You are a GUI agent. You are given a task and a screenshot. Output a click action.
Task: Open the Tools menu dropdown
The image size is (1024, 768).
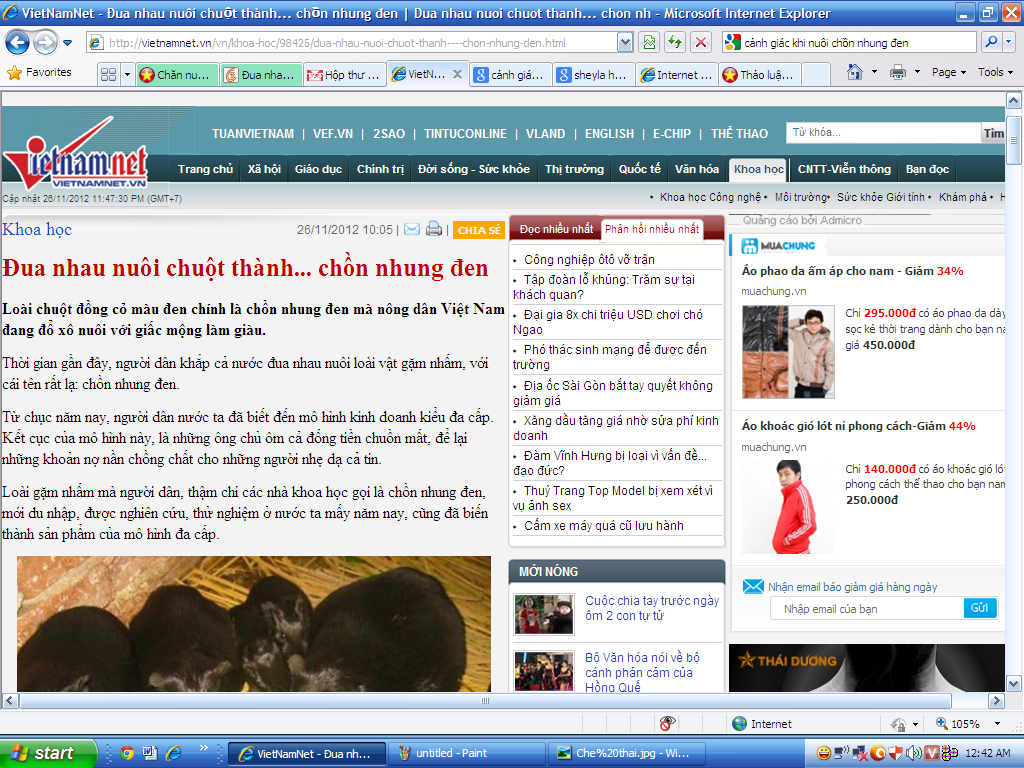(x=996, y=72)
